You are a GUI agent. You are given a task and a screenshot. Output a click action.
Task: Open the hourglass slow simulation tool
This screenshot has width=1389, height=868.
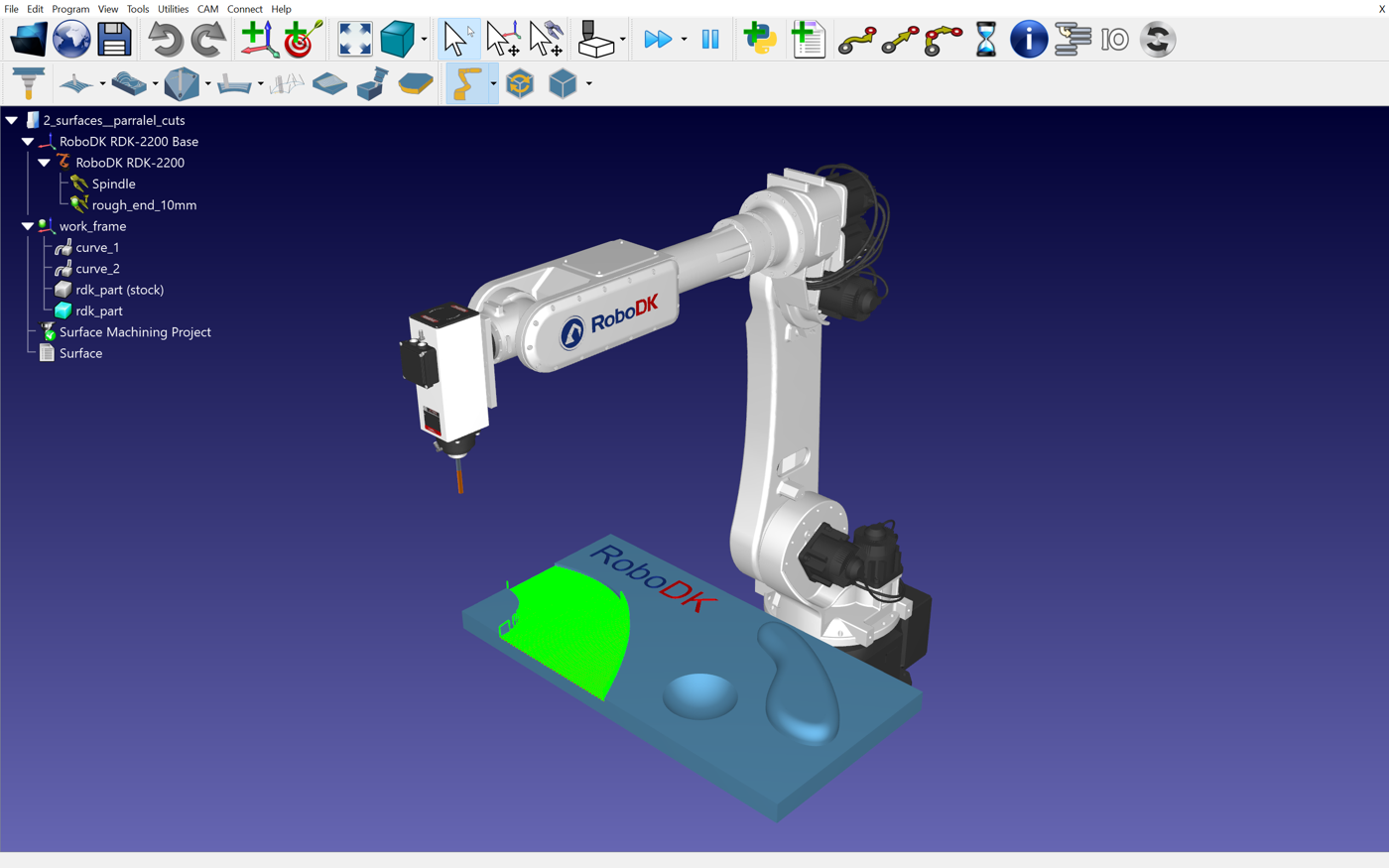coord(985,39)
